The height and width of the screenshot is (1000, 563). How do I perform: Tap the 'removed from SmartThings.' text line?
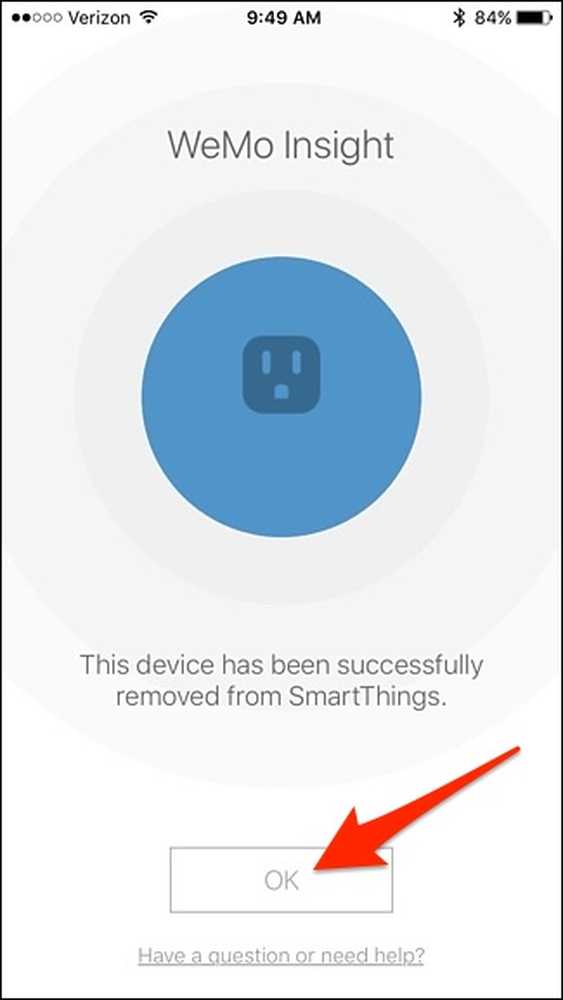(281, 696)
